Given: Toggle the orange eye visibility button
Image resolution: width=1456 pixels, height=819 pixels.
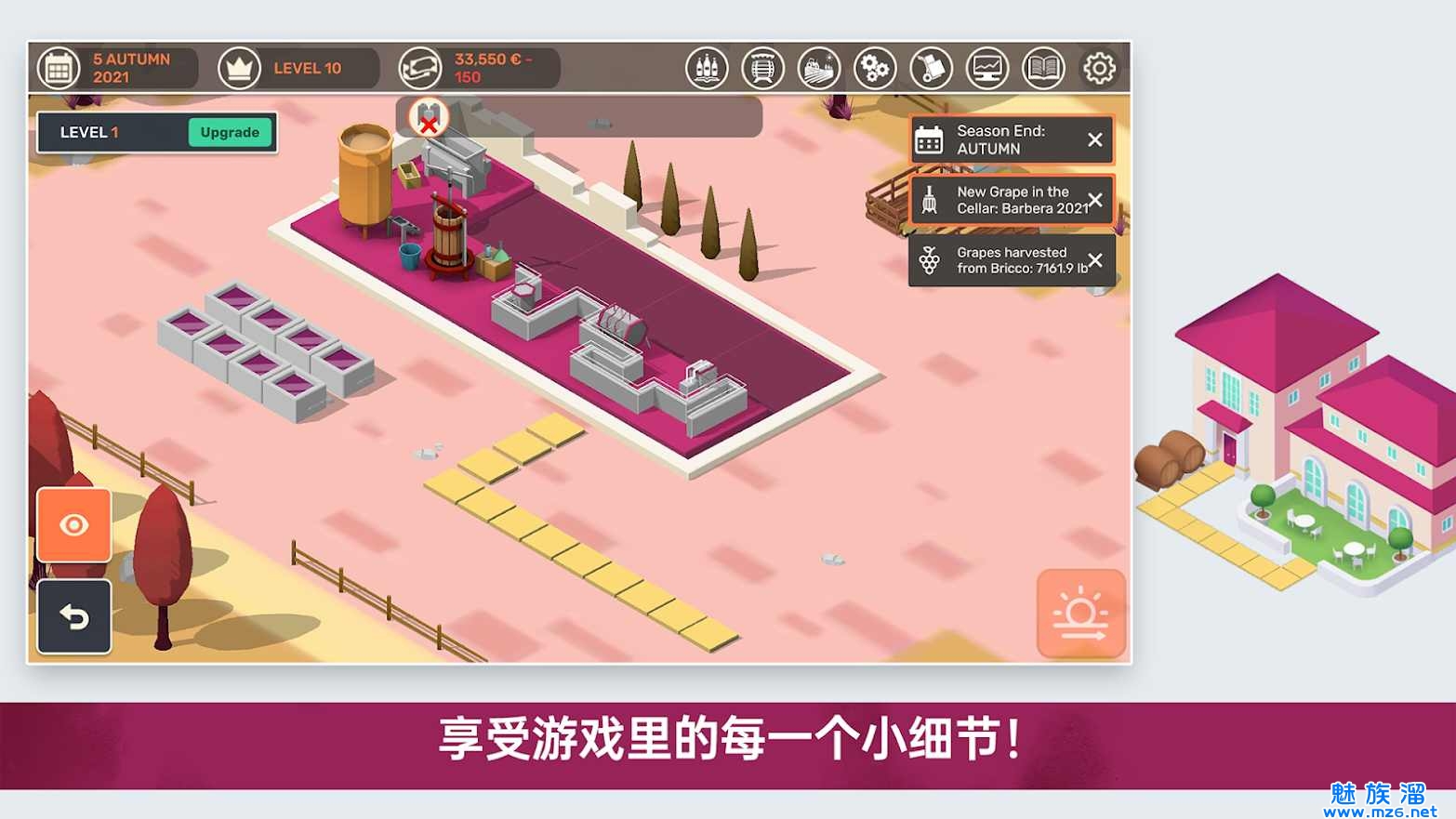Looking at the screenshot, I should click(74, 525).
